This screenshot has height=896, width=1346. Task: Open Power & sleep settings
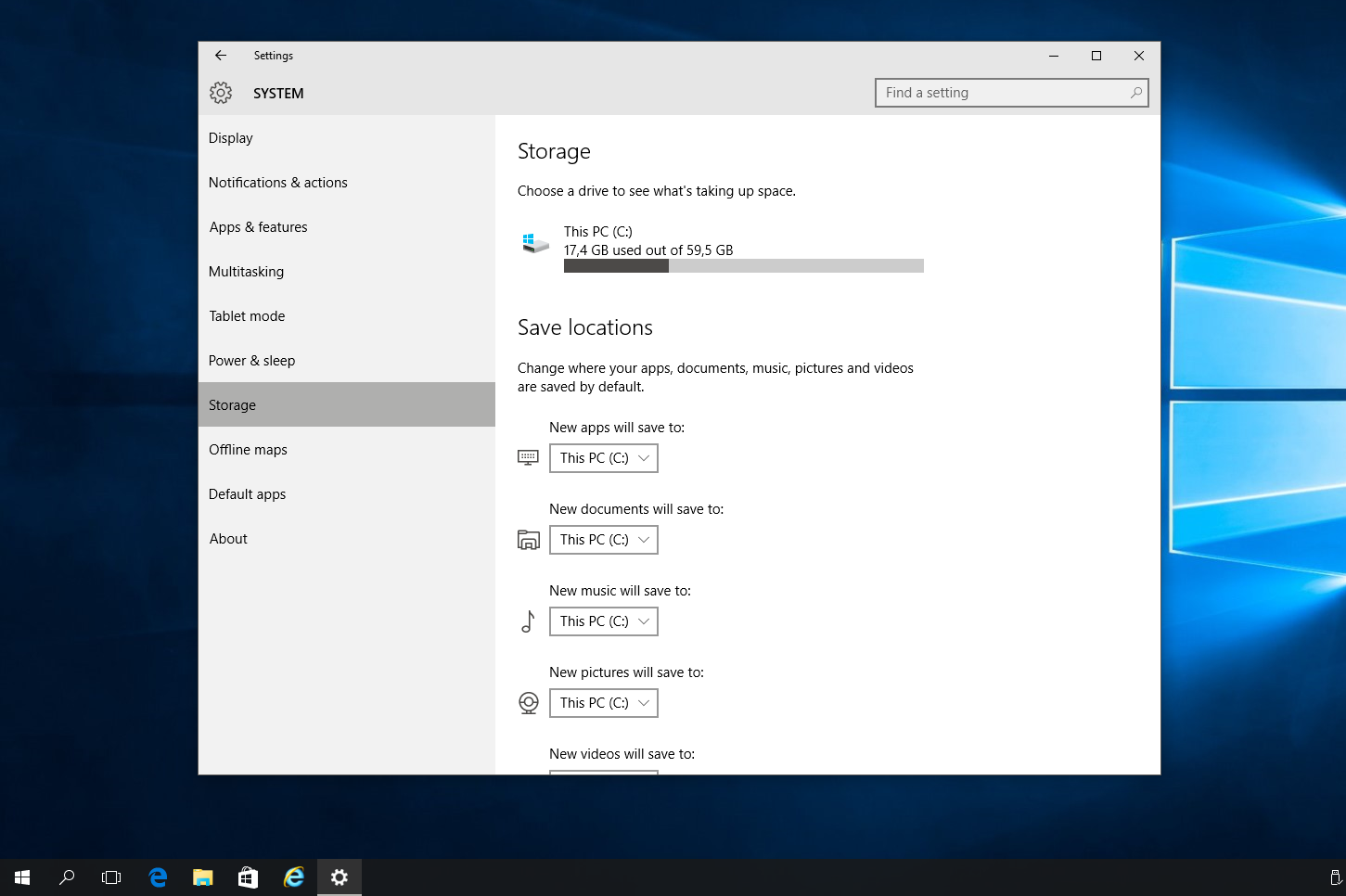coord(252,361)
